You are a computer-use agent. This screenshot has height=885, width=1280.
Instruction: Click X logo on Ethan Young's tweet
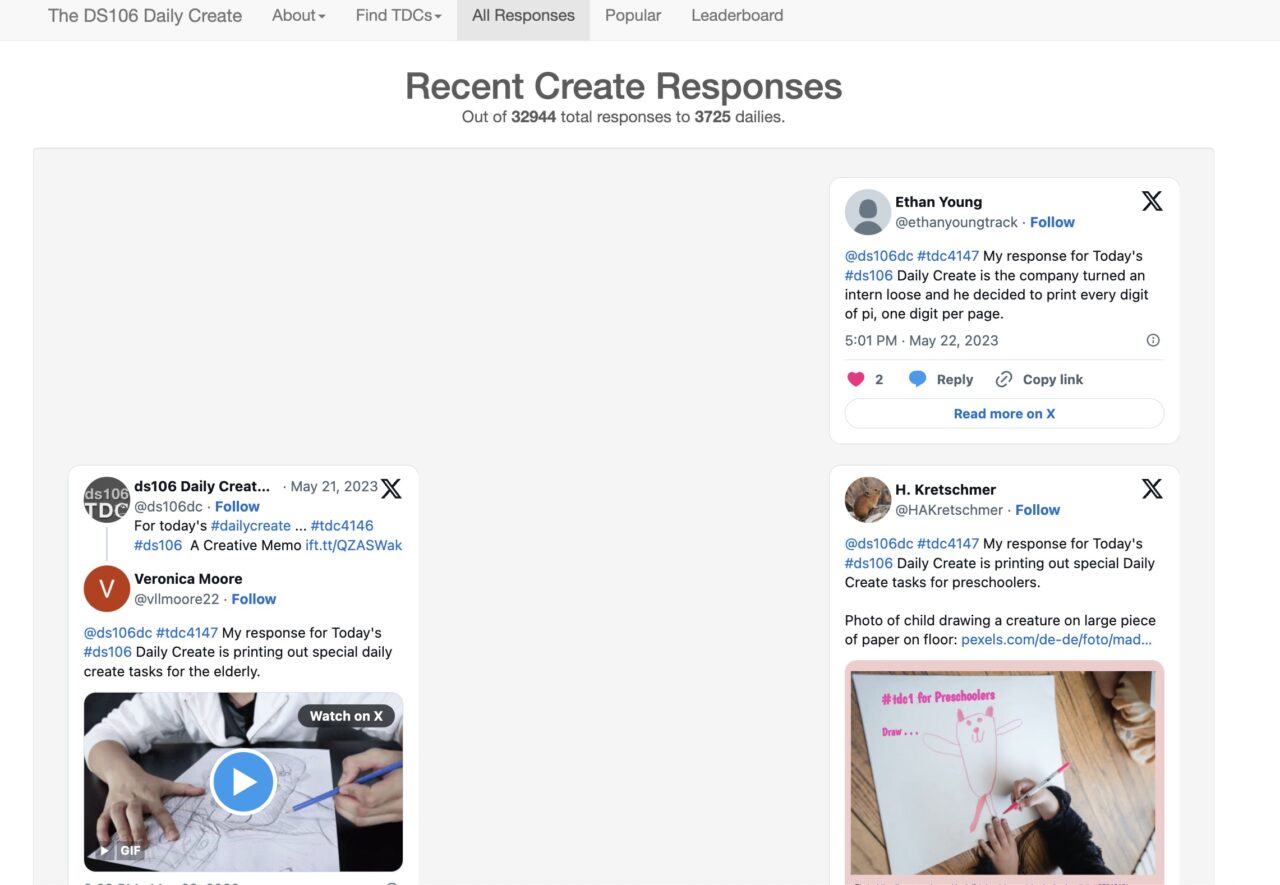click(1152, 201)
